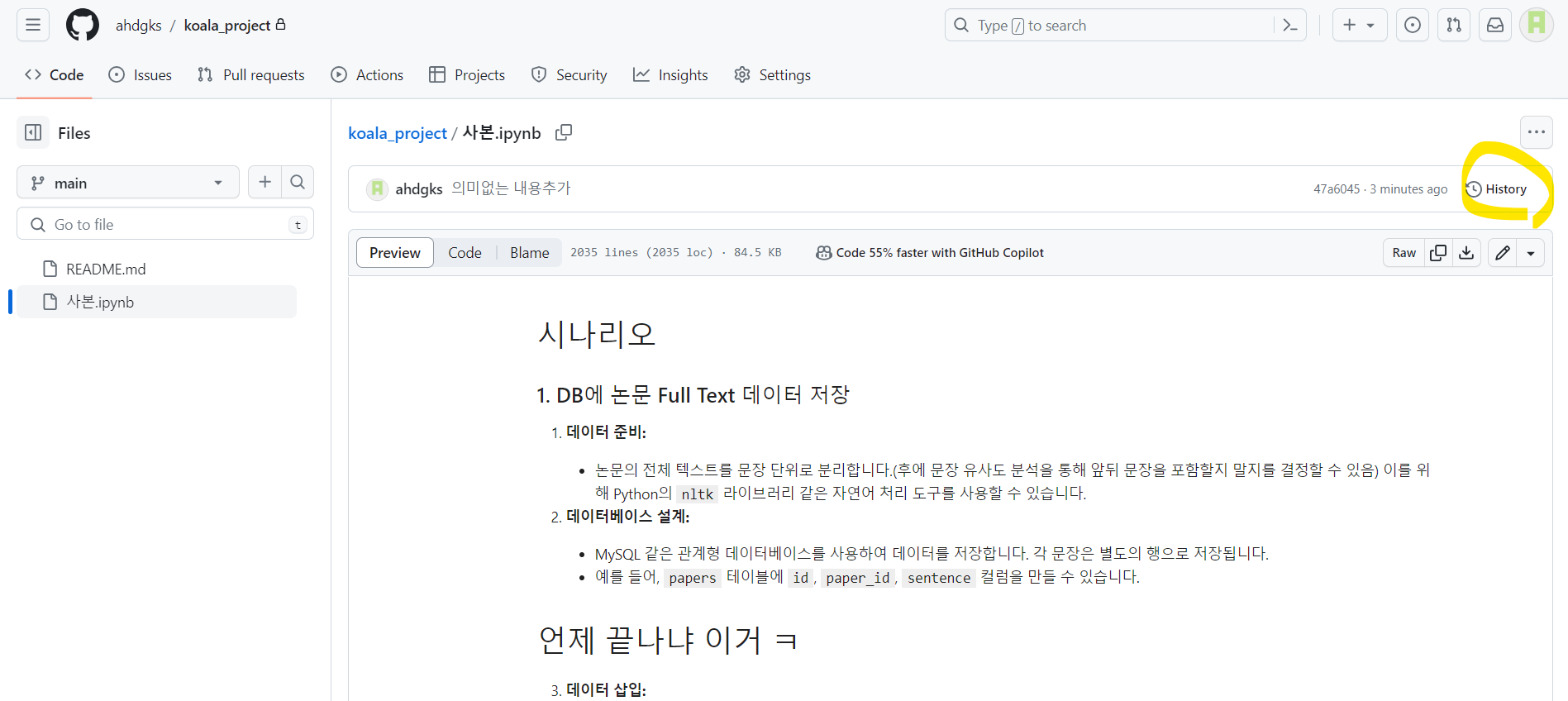Click the sentence inline code text
Screen dimensions: 1568x701
pyautogui.click(x=939, y=578)
